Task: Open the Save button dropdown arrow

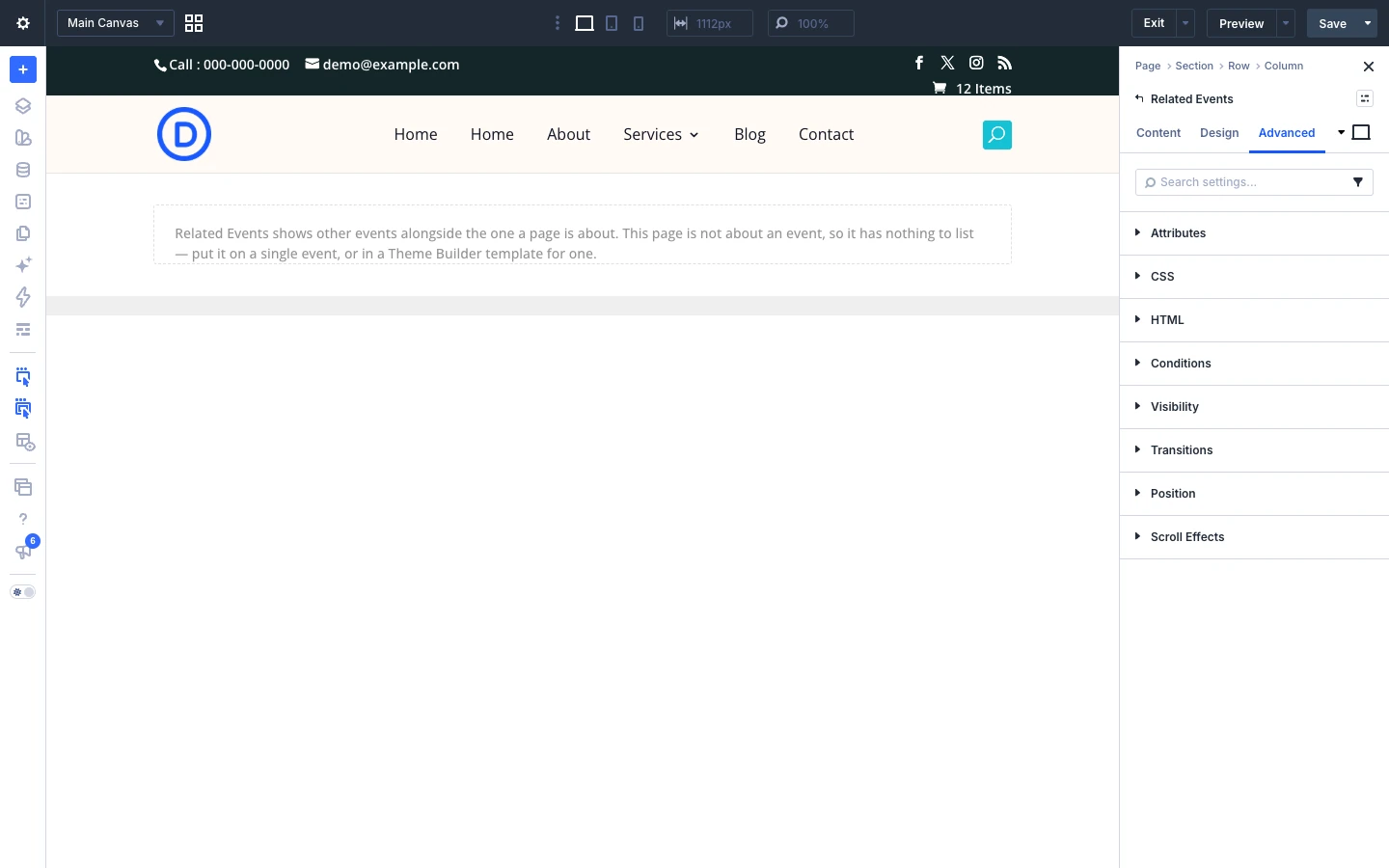Action: 1368,23
